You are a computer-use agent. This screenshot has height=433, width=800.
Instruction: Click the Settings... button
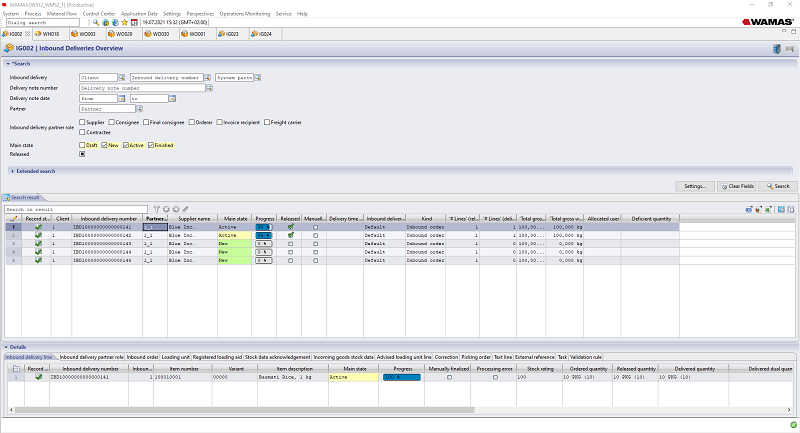pos(695,186)
